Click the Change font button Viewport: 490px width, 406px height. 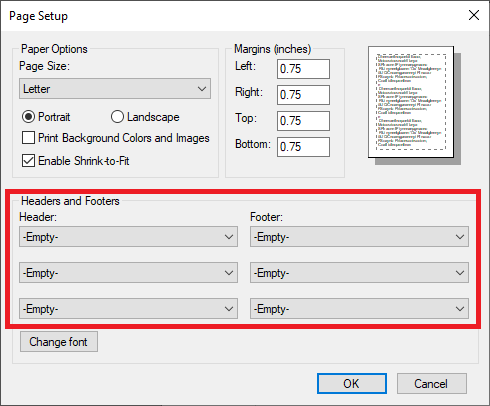[x=59, y=342]
